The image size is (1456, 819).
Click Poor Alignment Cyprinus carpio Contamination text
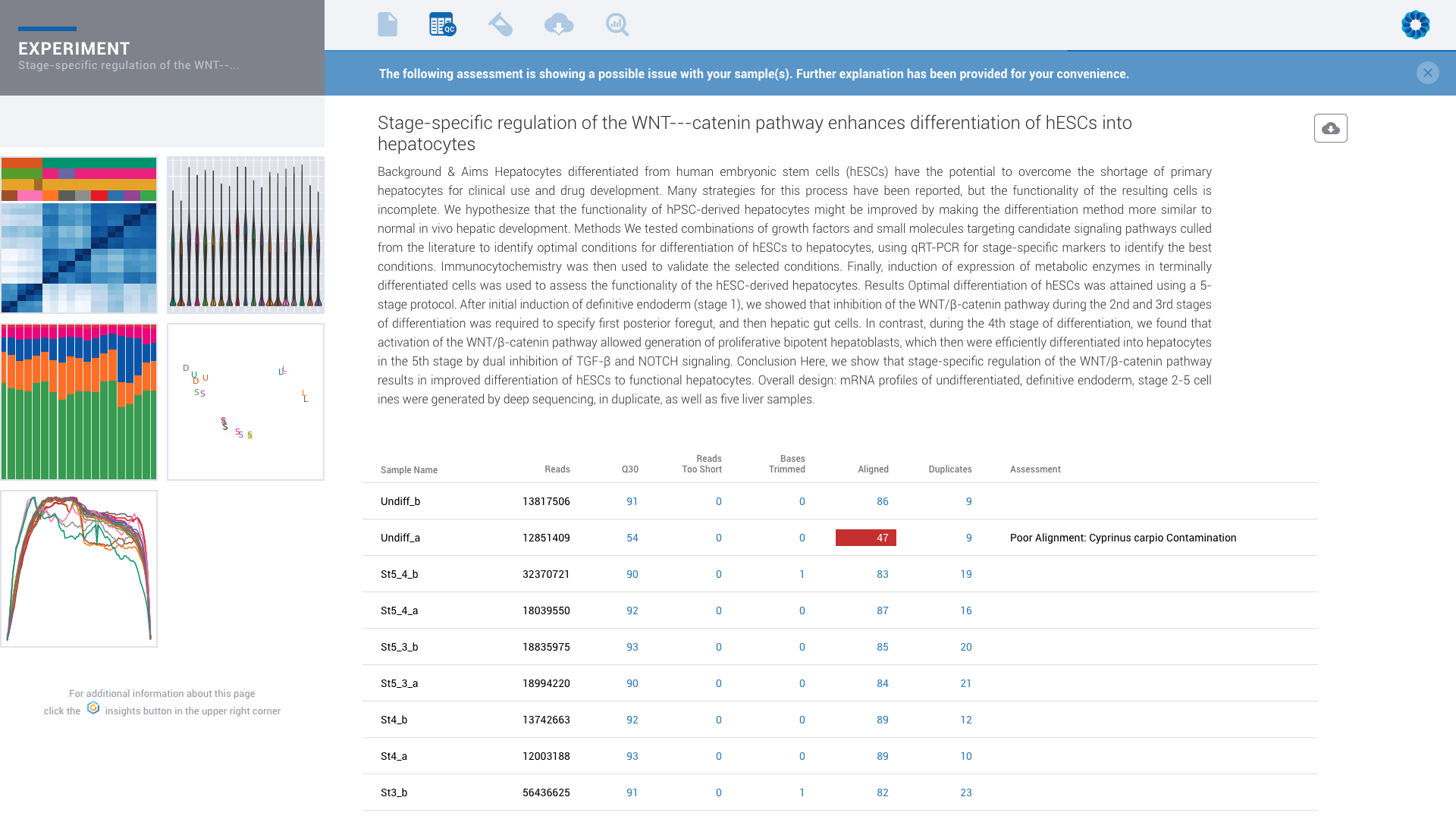click(1123, 538)
